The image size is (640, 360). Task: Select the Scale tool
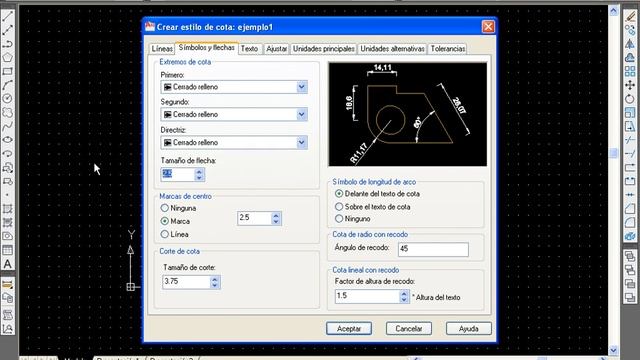[630, 113]
